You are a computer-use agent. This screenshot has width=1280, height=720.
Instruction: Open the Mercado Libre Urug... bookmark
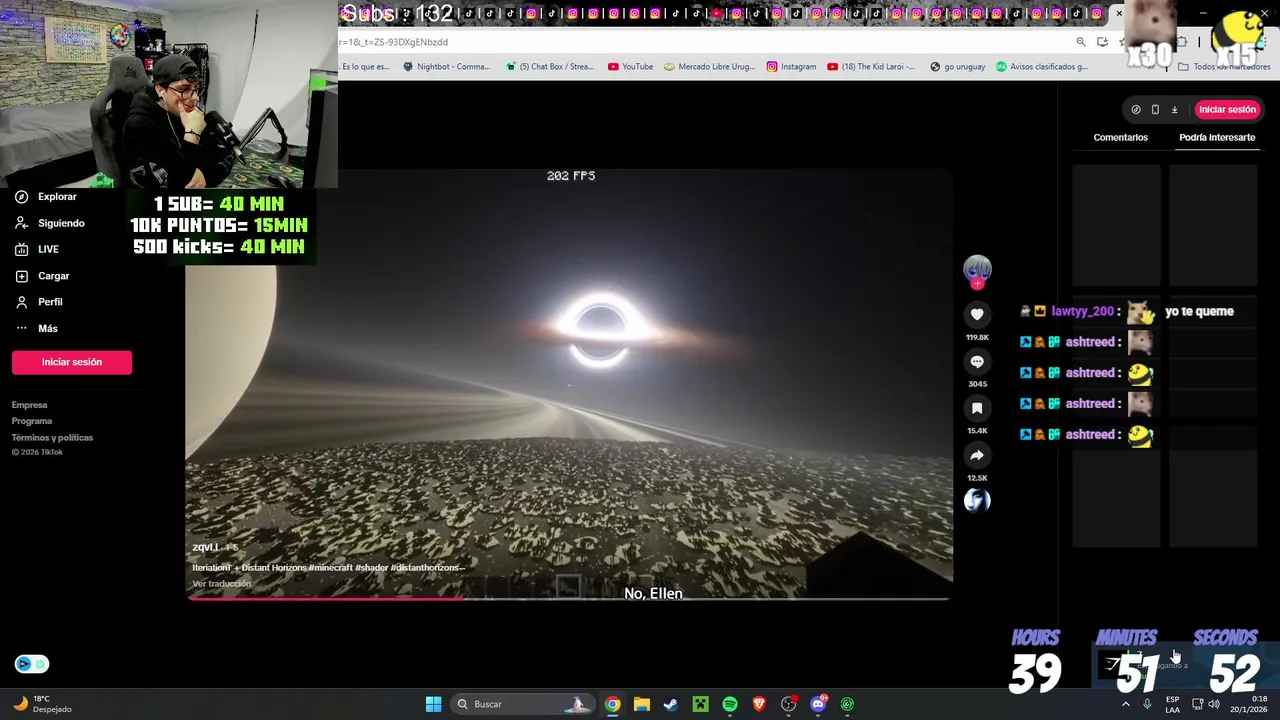pos(709,67)
